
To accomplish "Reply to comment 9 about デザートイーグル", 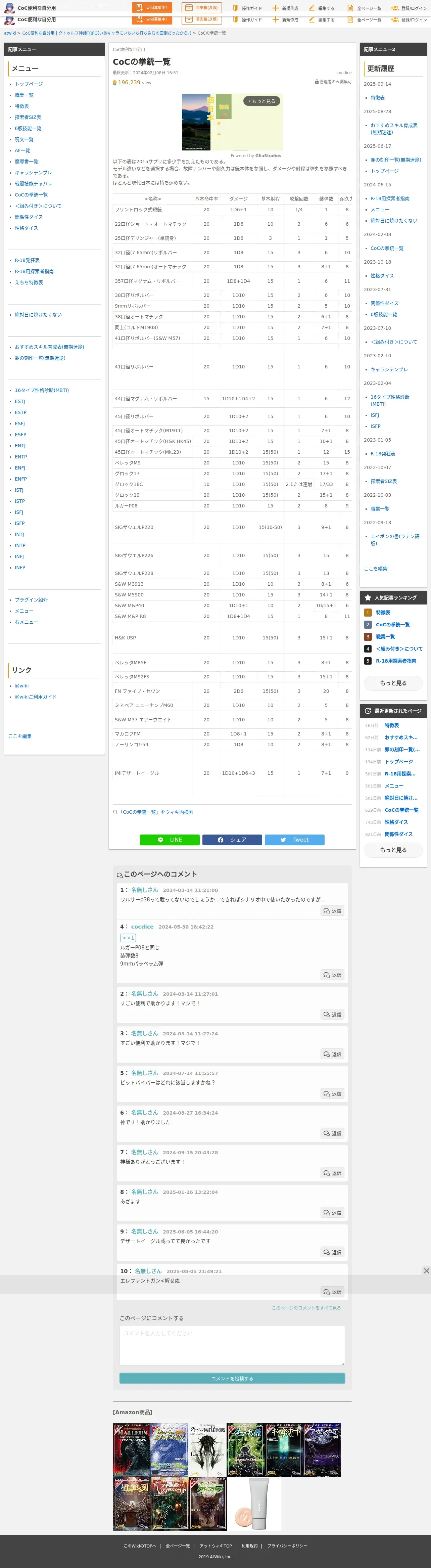I will click(x=332, y=1252).
